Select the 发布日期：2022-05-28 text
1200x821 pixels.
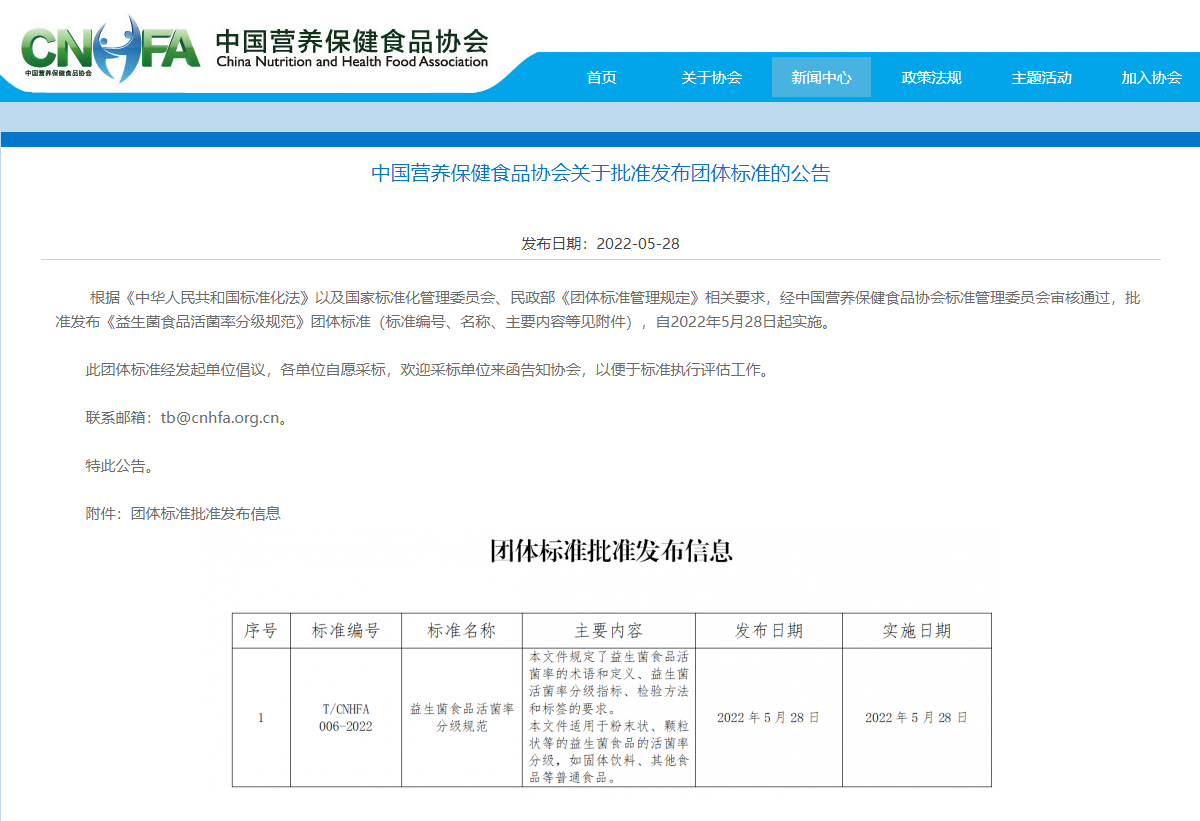(x=600, y=244)
